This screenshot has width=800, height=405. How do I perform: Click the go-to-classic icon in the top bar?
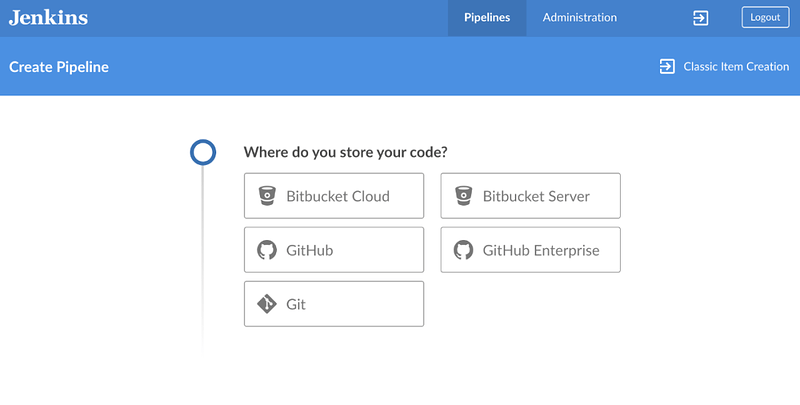[x=700, y=18]
